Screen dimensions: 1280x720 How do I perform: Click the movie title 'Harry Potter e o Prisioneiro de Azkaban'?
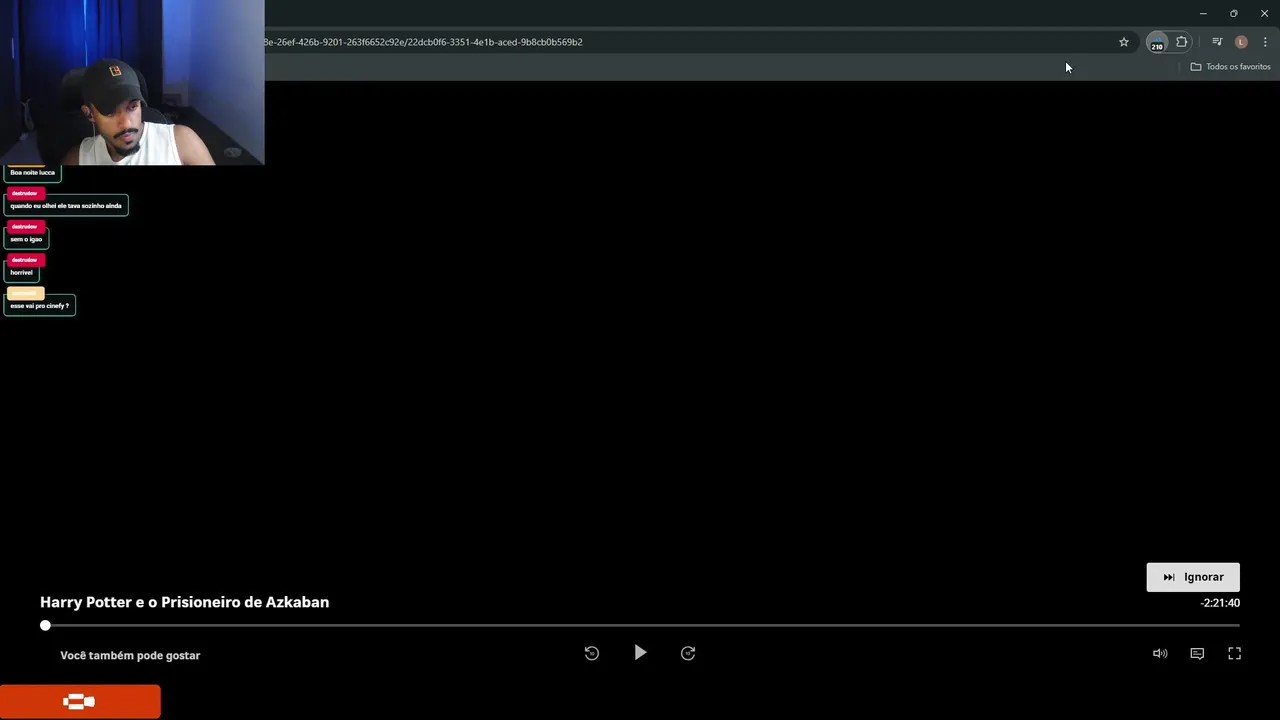click(184, 602)
